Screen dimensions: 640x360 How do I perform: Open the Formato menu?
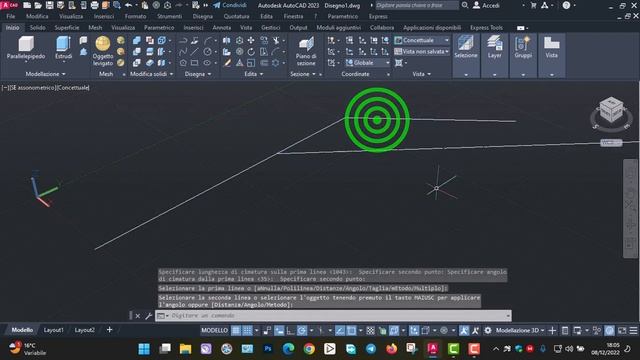(x=135, y=17)
